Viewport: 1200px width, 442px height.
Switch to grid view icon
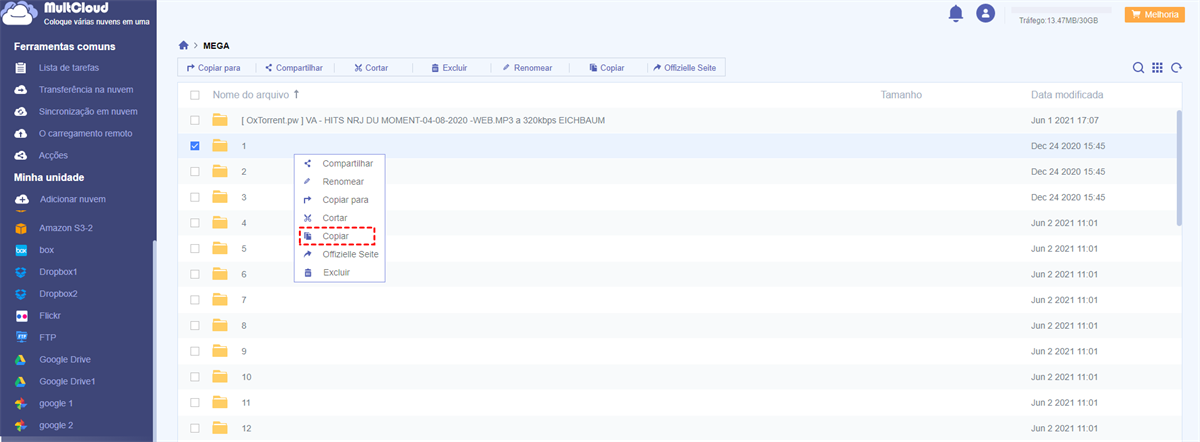1157,68
